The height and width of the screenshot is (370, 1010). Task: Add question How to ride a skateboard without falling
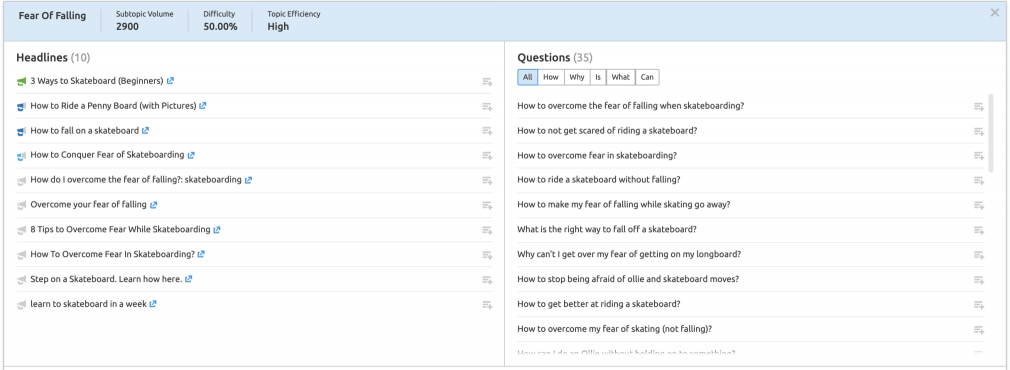coord(979,180)
